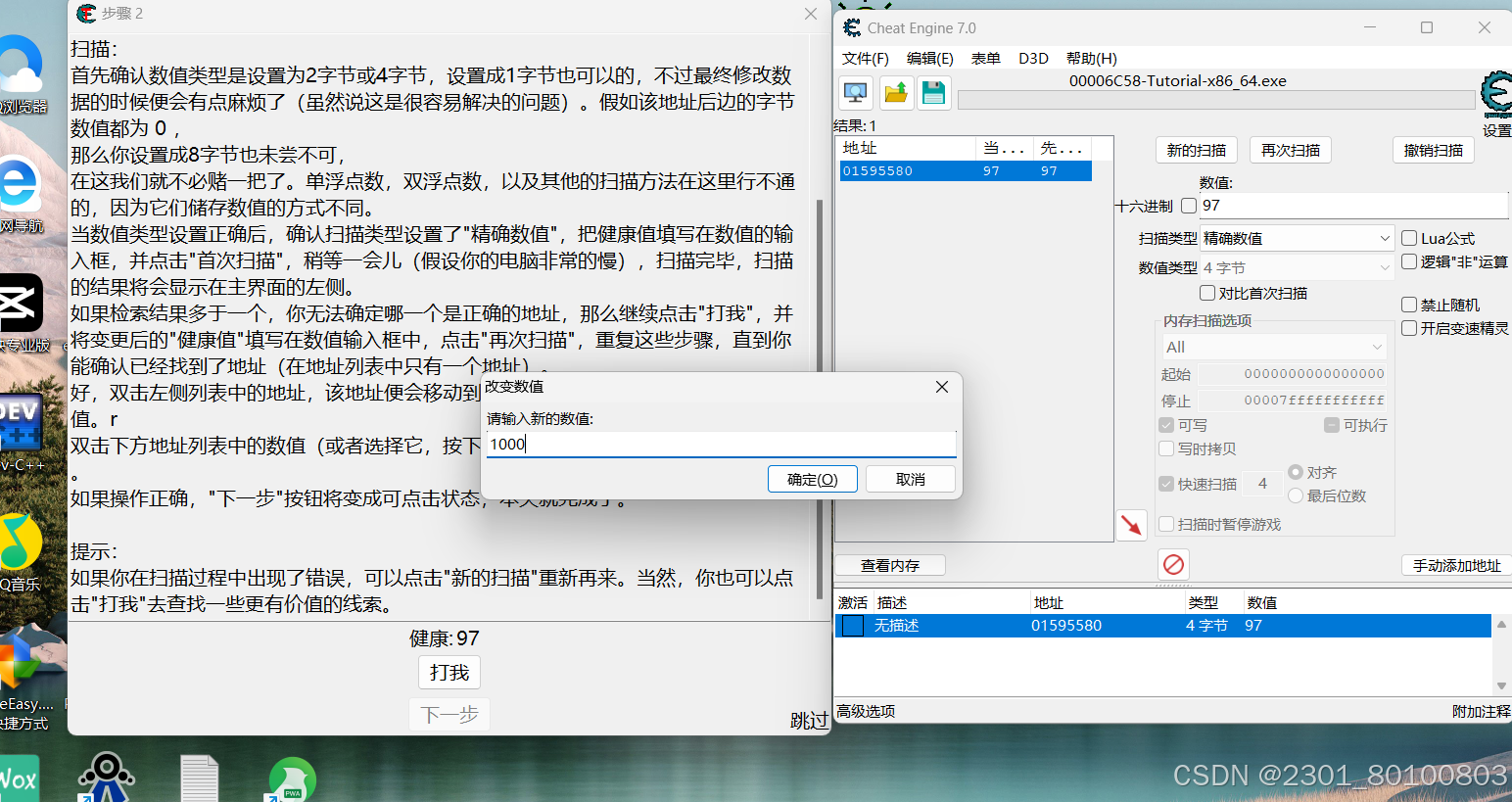
Task: Toggle the 可写 checkbox
Action: (x=1166, y=425)
